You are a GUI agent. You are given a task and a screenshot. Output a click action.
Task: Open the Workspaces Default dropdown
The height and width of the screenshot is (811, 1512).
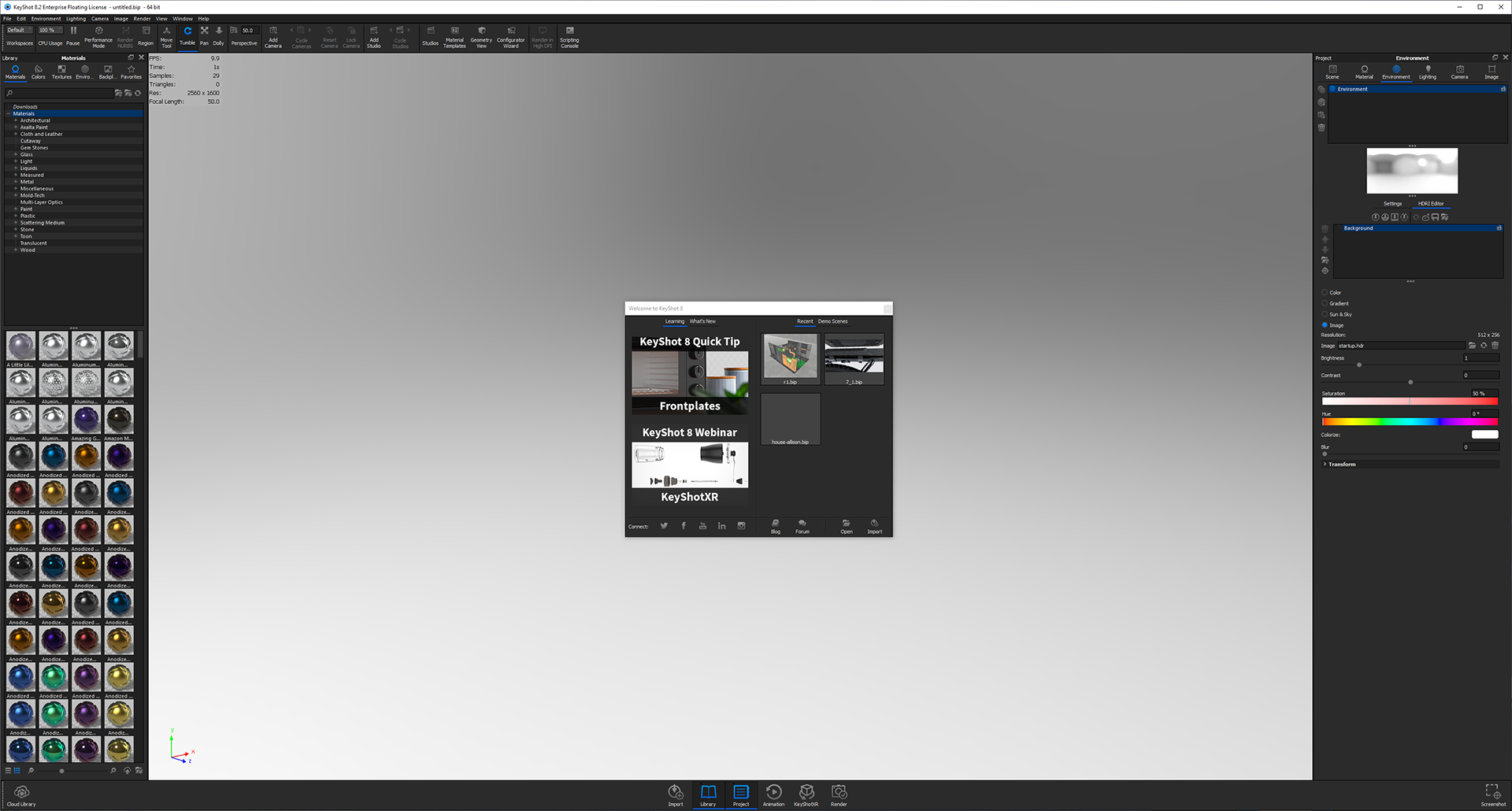(20, 30)
